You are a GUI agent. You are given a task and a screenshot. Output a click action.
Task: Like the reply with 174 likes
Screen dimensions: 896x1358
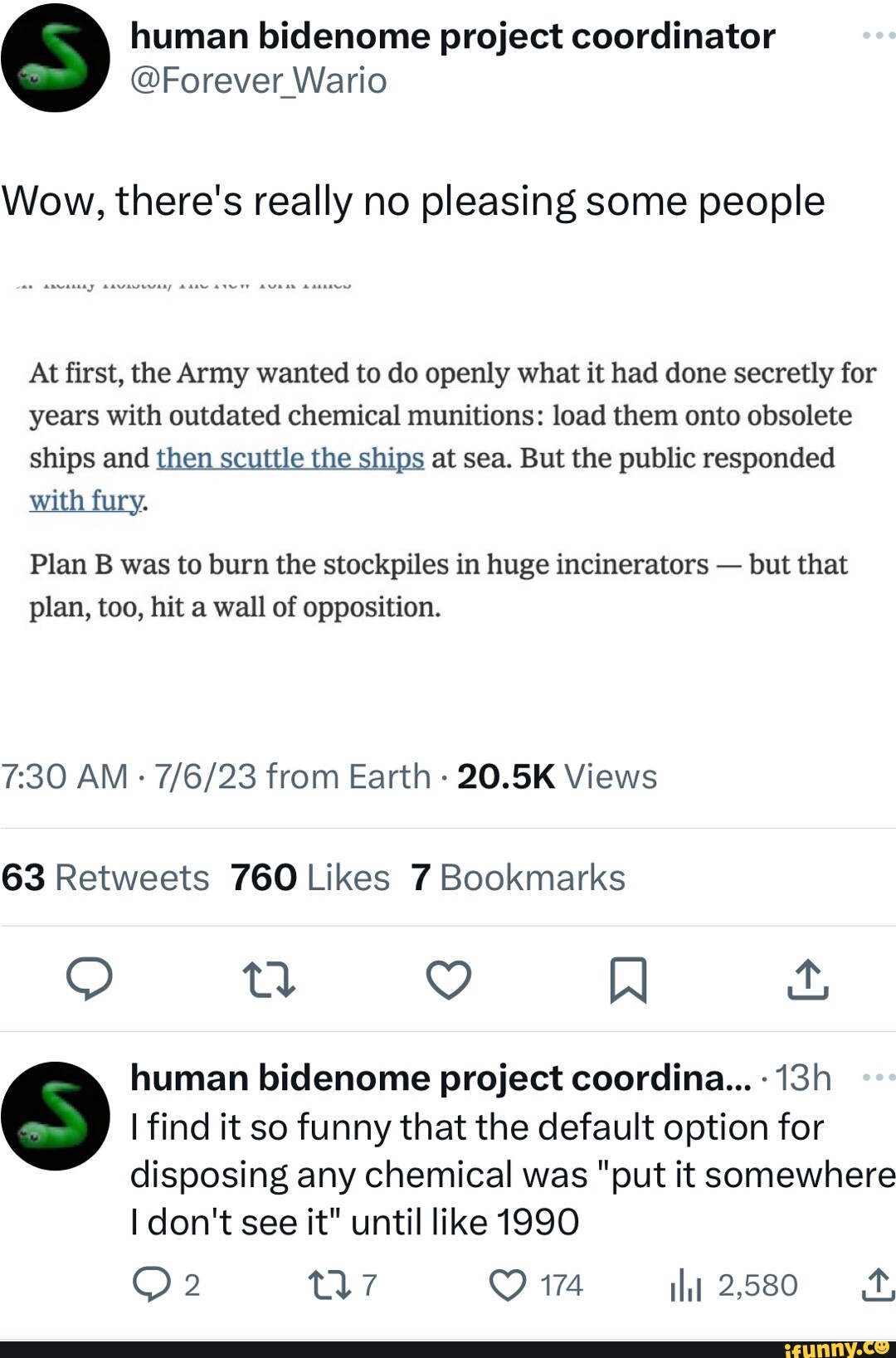pyautogui.click(x=508, y=1285)
